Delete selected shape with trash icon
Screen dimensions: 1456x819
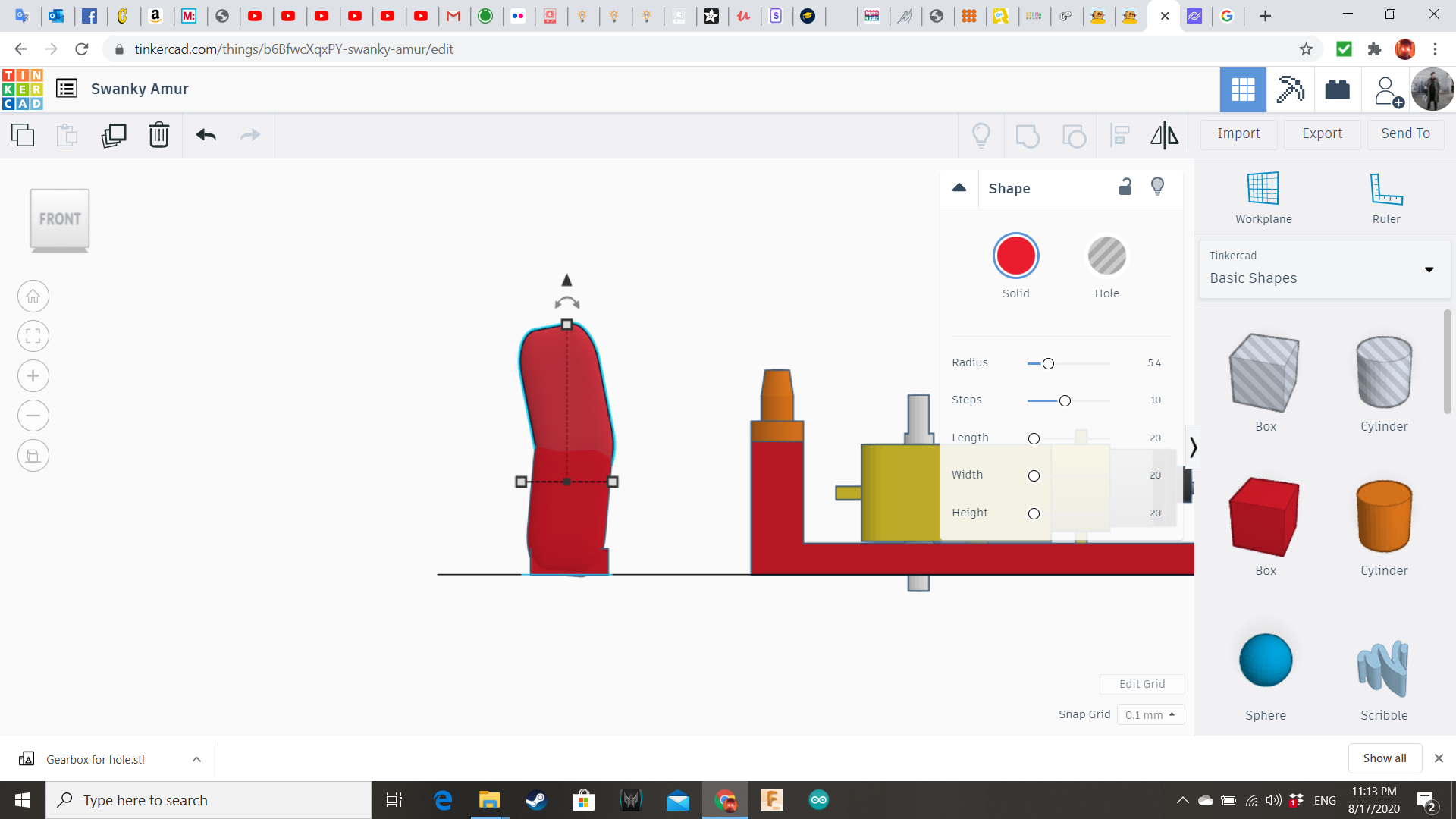click(x=159, y=136)
